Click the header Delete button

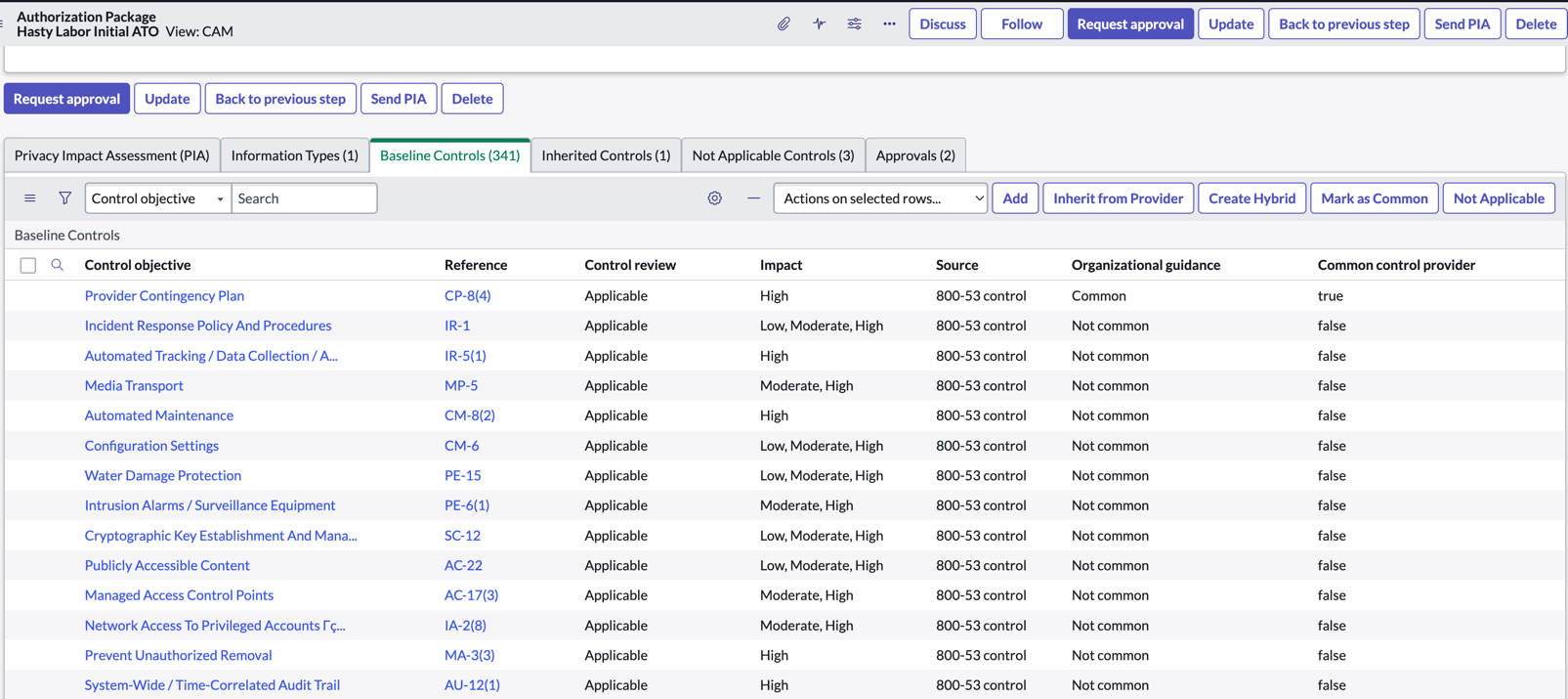(x=1537, y=23)
